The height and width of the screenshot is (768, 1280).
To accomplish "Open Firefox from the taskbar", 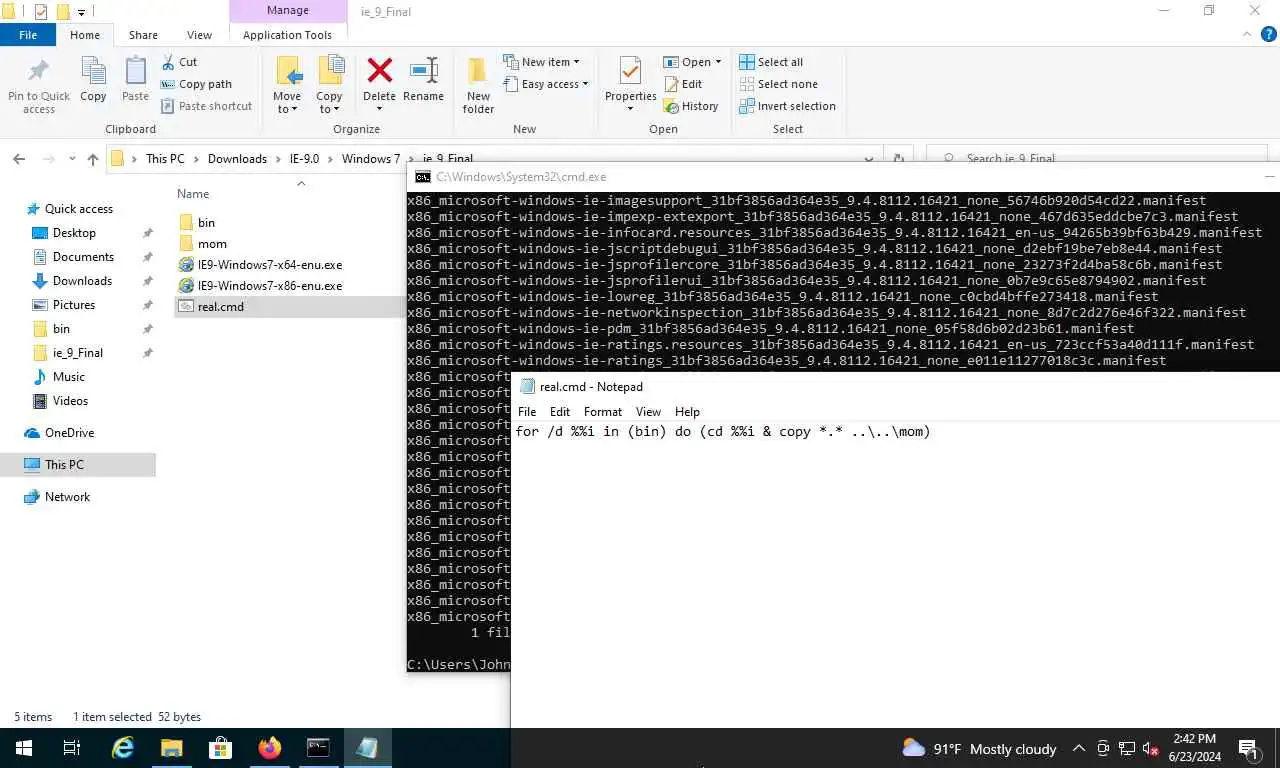I will 269,748.
